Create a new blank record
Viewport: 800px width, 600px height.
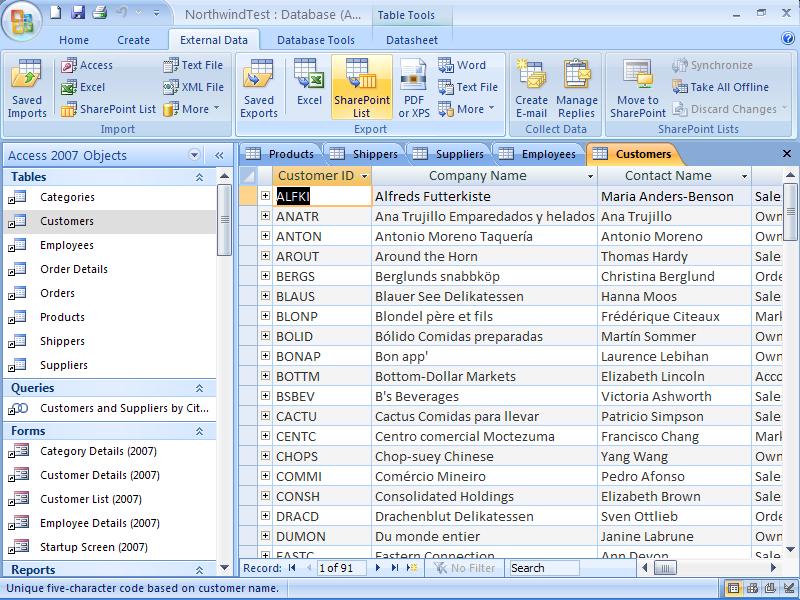pos(412,568)
